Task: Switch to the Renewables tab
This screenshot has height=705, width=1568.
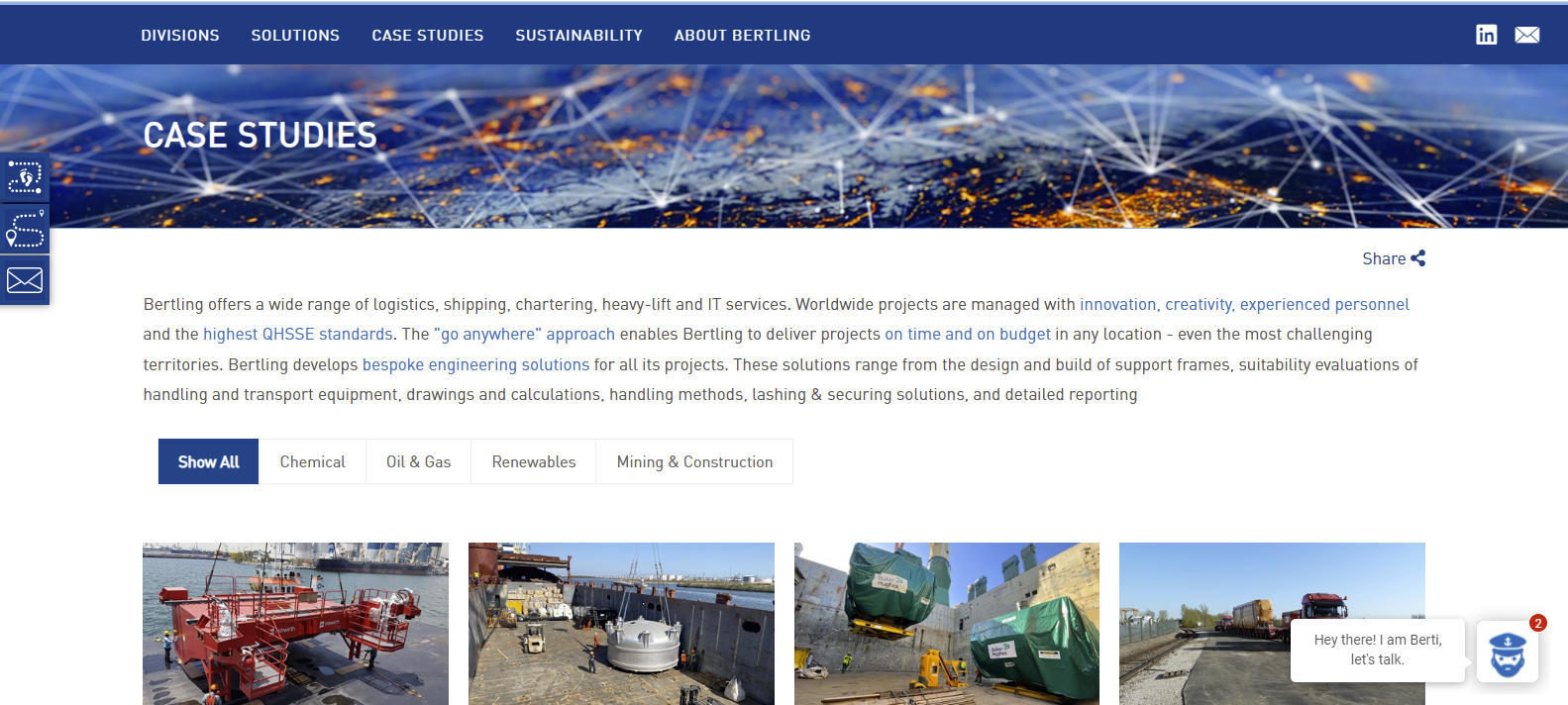Action: 533,461
